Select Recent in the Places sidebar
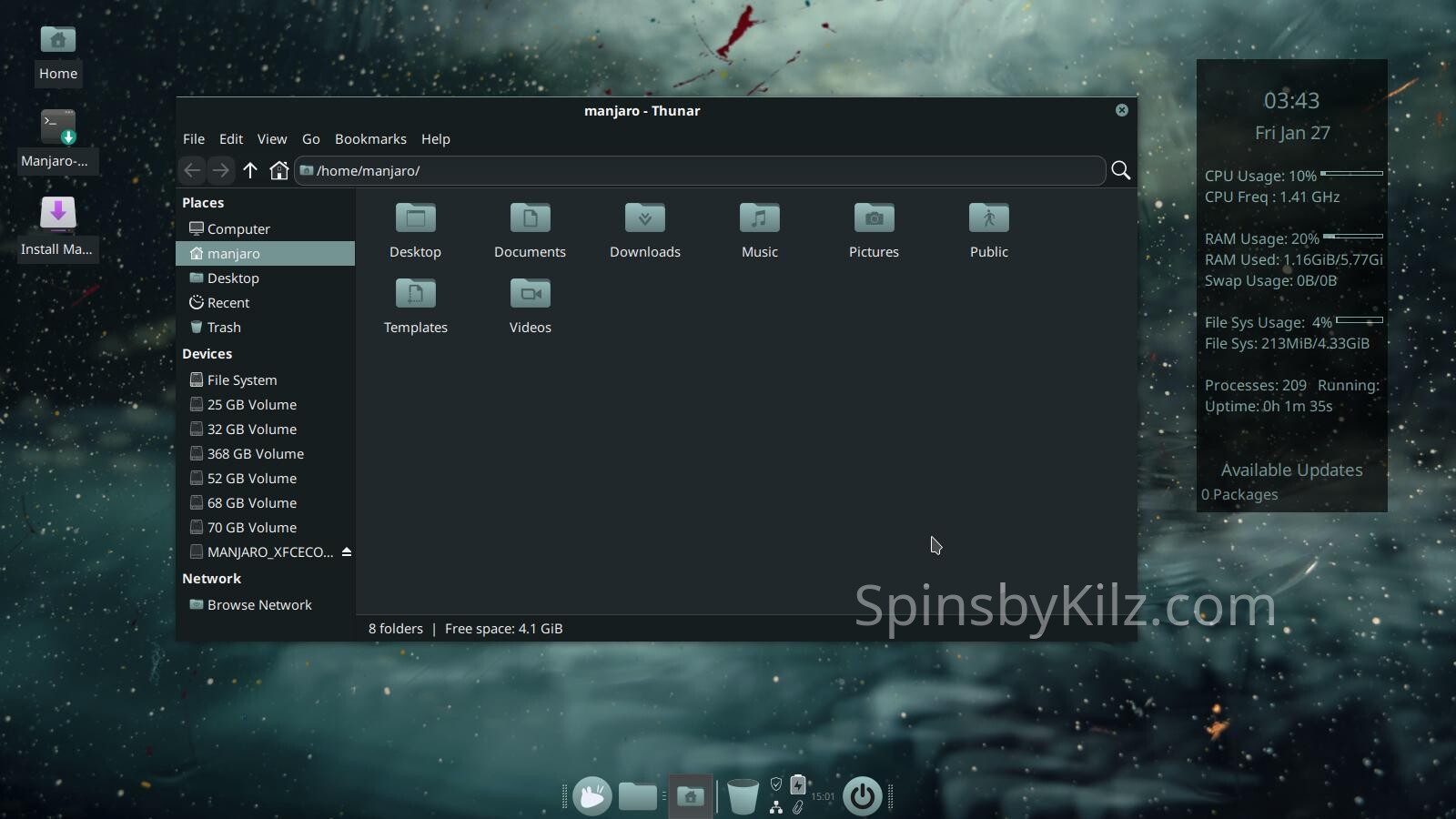The height and width of the screenshot is (819, 1456). 227,303
